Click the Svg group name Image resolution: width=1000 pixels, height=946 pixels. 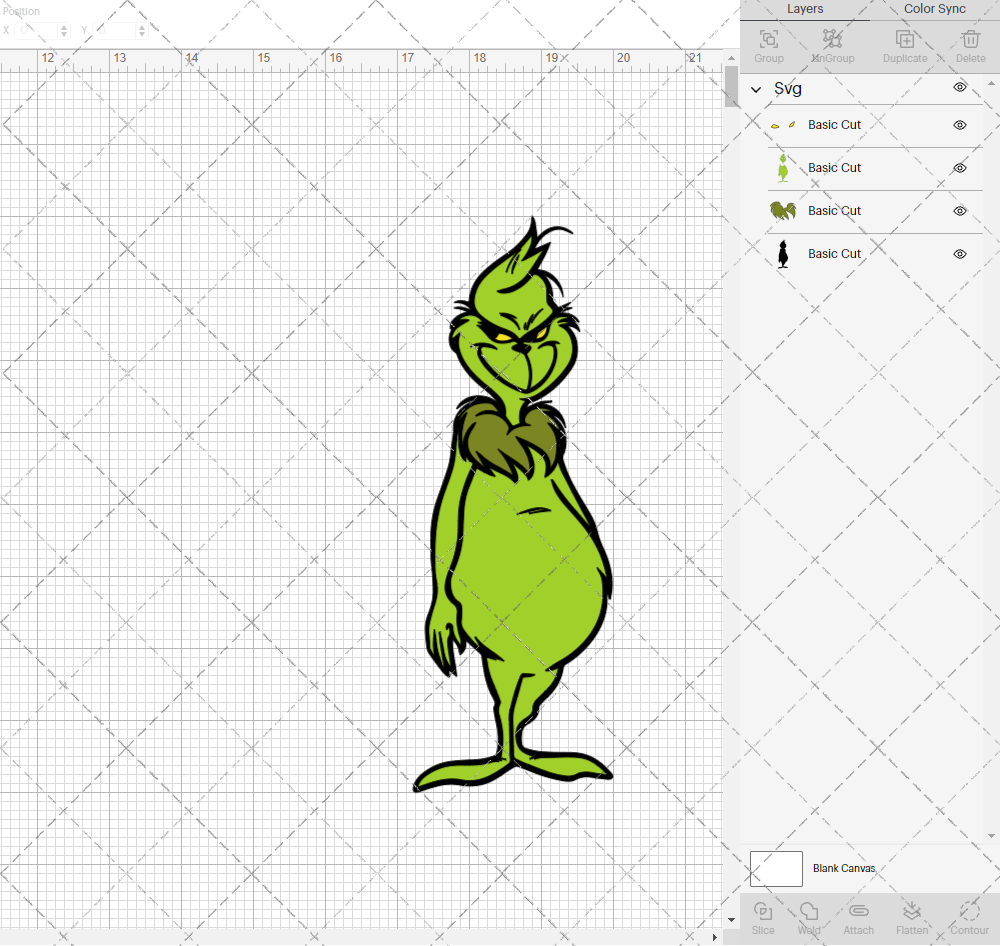pos(788,89)
